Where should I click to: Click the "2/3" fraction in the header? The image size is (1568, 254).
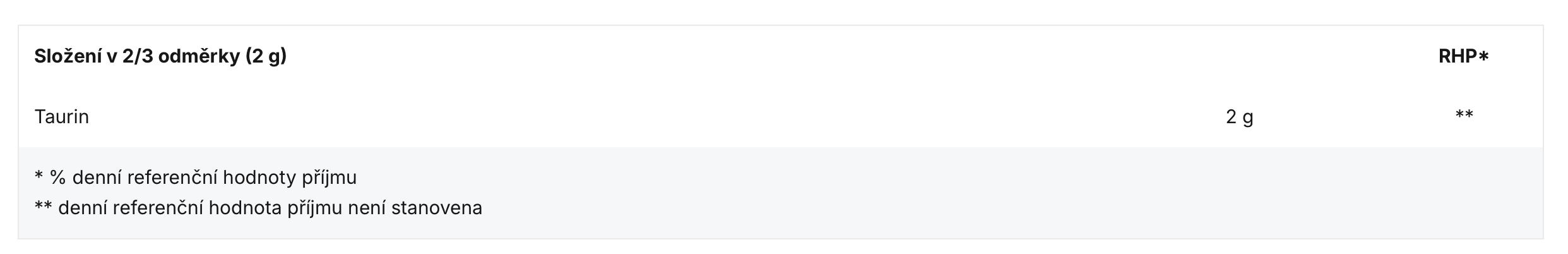138,57
